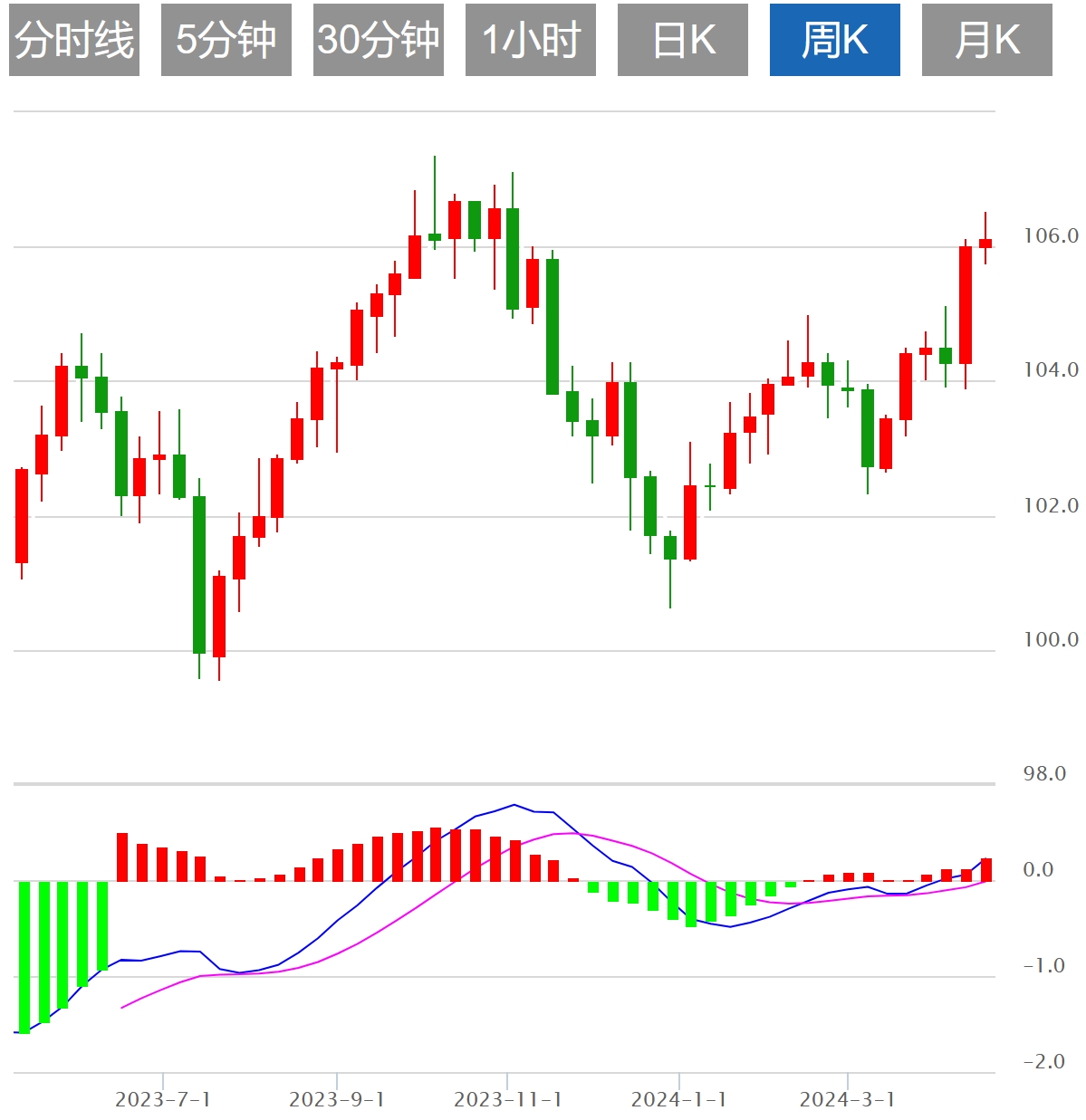Click the 98.0 price axis label
This screenshot has height=1120, width=1086.
(1044, 774)
